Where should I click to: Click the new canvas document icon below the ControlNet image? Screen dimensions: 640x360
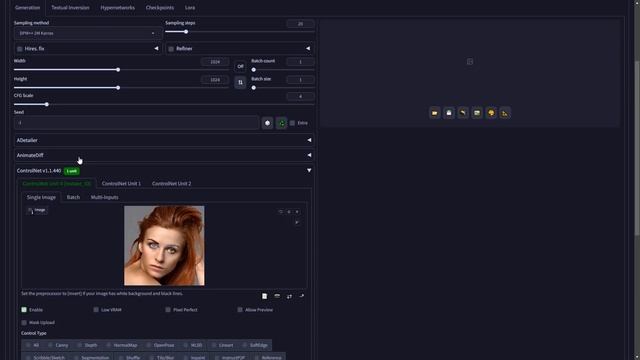click(x=264, y=296)
